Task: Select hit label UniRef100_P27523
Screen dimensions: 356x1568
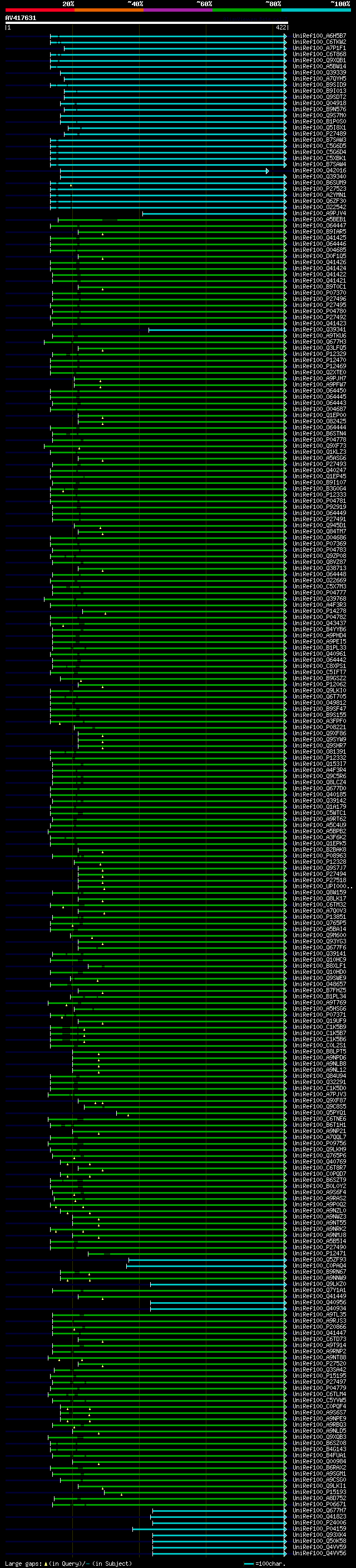Action: pos(319,189)
